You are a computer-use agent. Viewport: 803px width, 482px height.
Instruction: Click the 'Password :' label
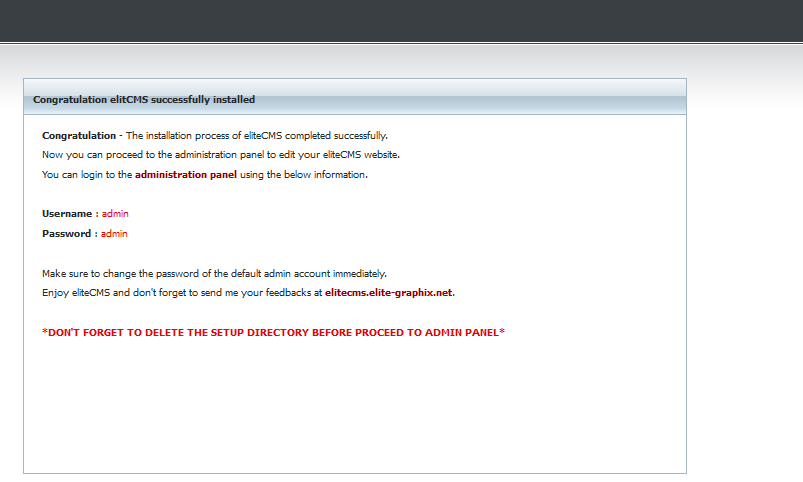pyautogui.click(x=70, y=234)
